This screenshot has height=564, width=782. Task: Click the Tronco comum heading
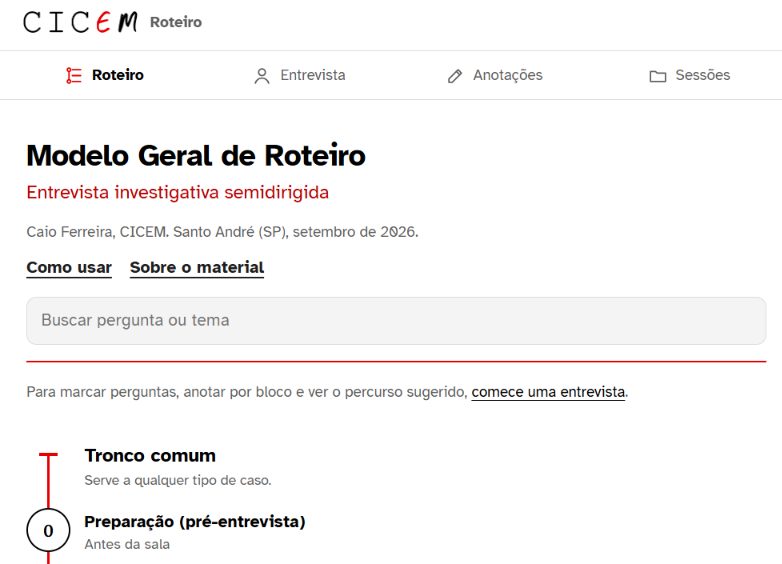(x=150, y=456)
